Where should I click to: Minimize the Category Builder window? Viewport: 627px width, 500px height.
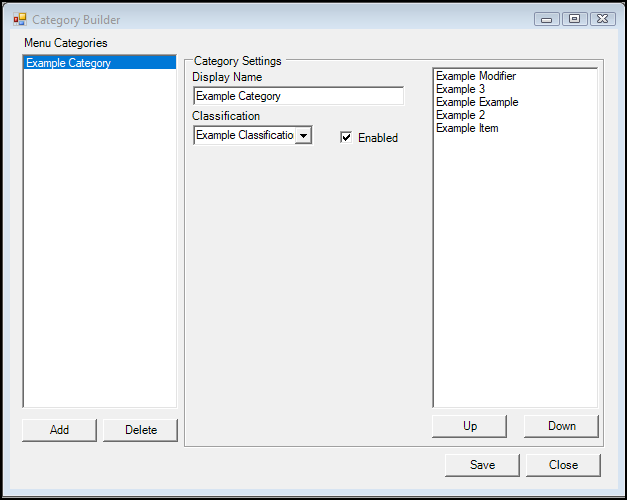click(x=547, y=19)
